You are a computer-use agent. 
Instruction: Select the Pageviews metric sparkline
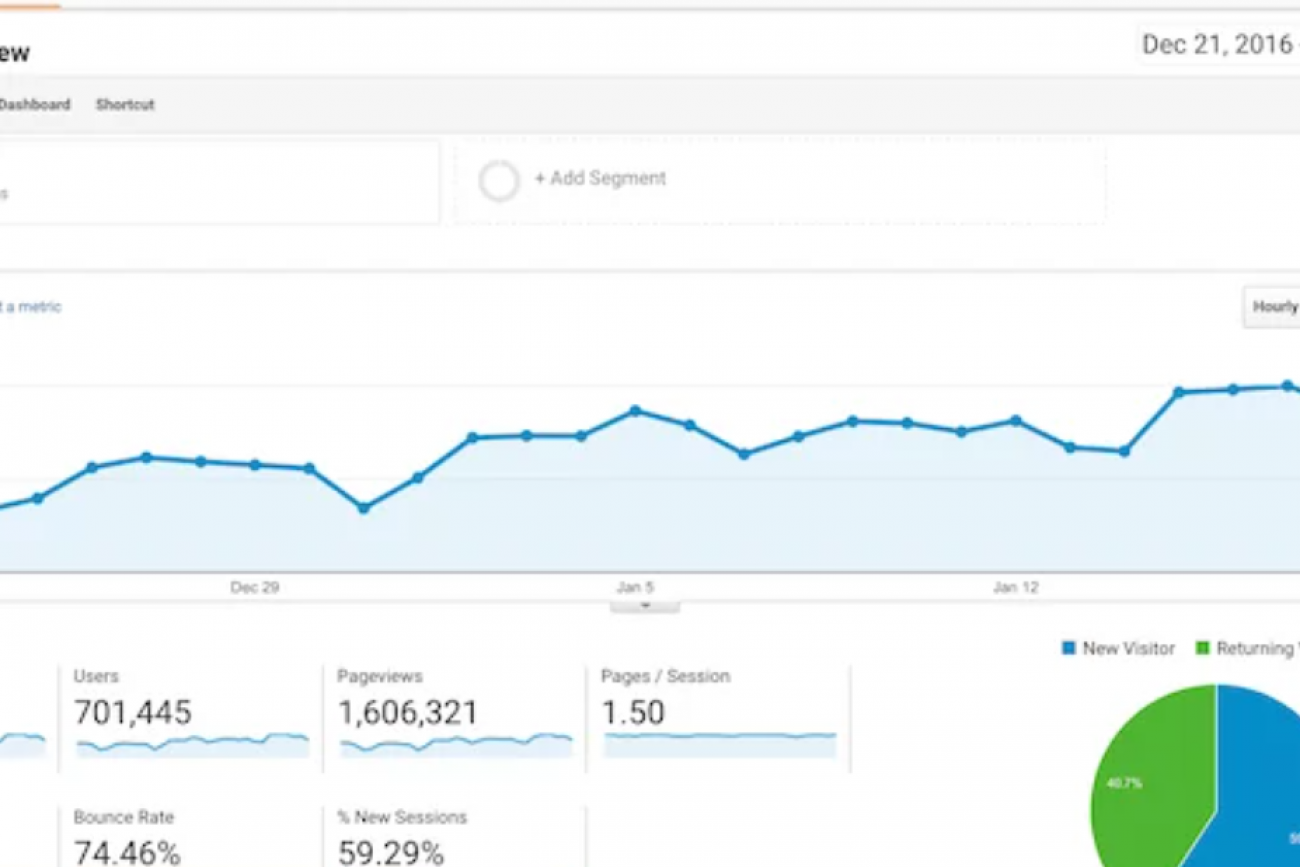(456, 745)
